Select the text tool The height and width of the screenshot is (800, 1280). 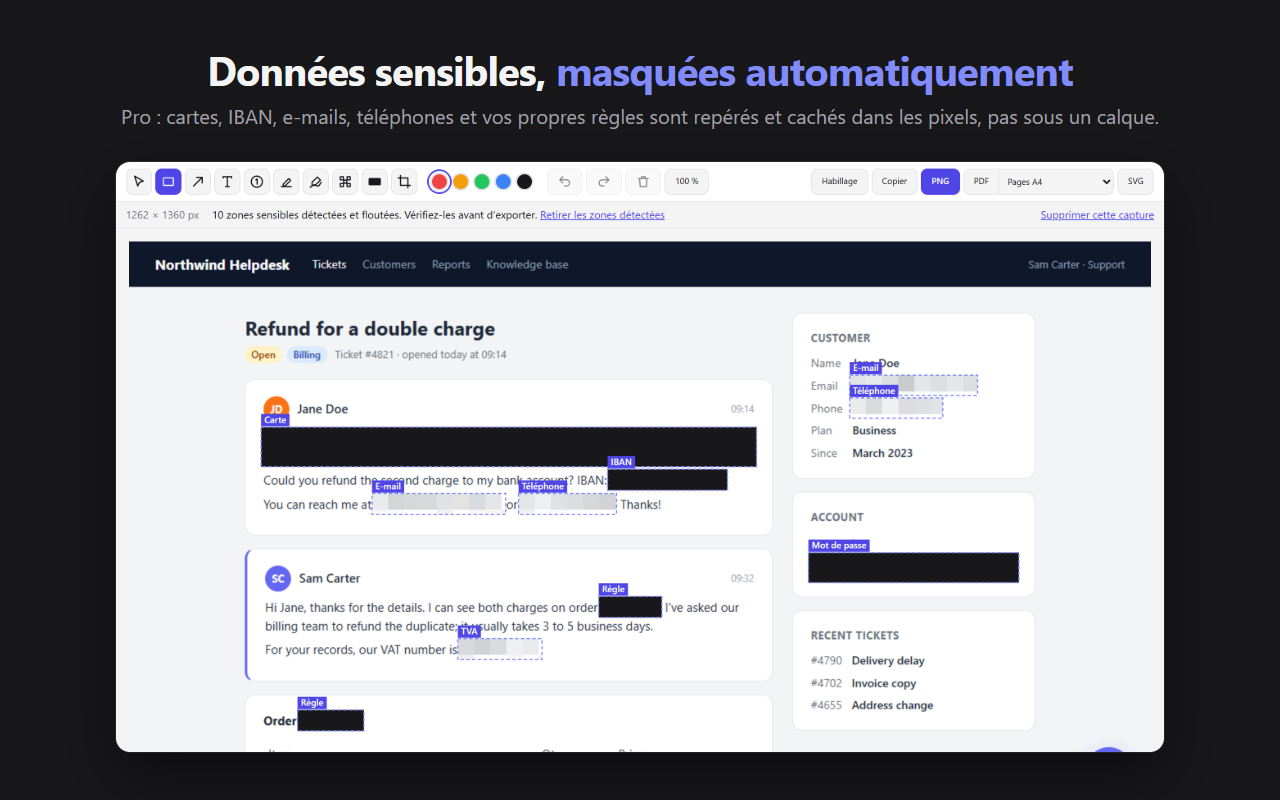[x=227, y=182]
